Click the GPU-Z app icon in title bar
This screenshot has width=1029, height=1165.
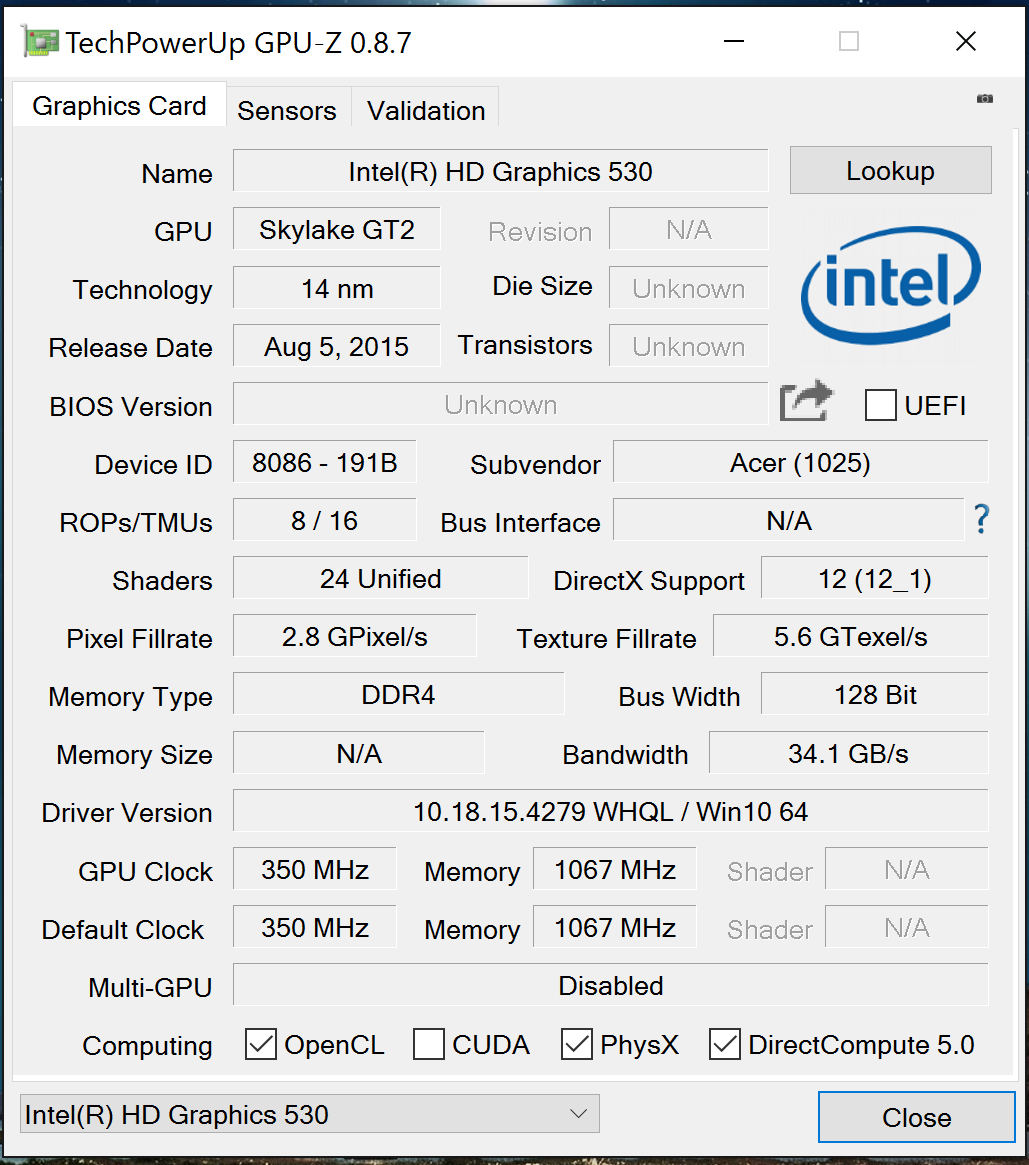click(40, 42)
